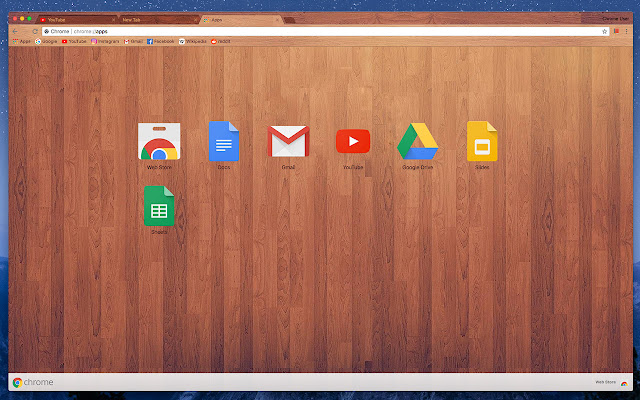Image resolution: width=640 pixels, height=400 pixels.
Task: Open the Gmail app icon
Action: (x=288, y=141)
